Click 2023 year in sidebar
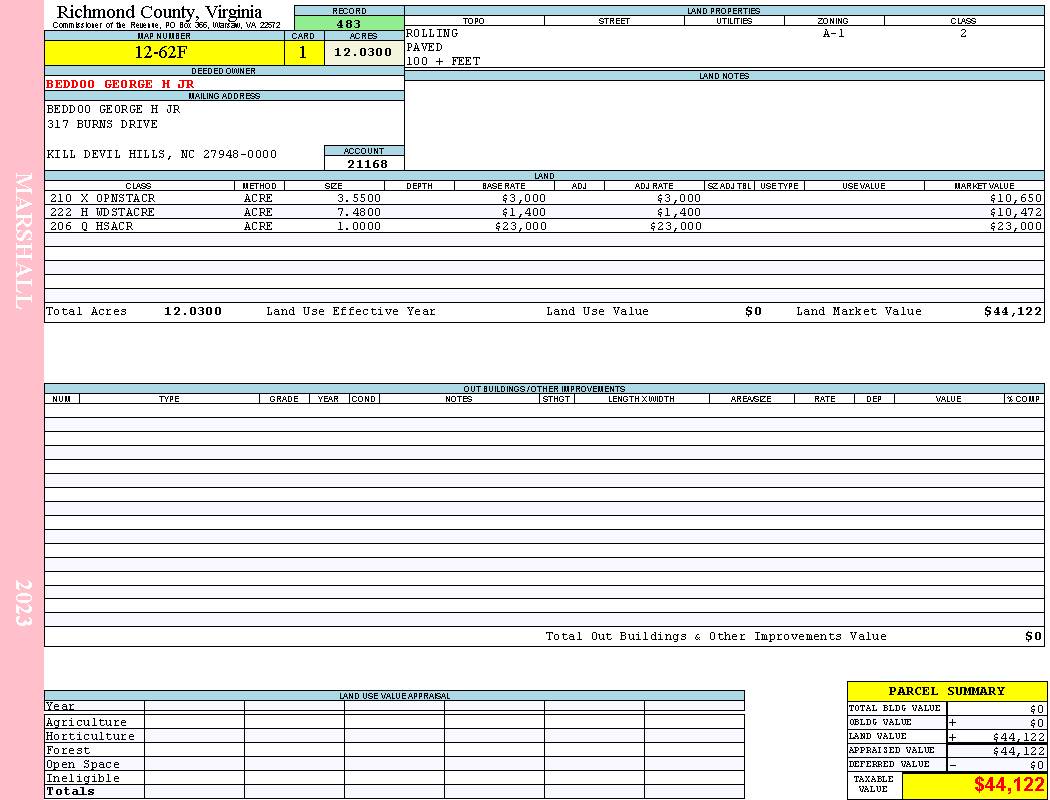 pyautogui.click(x=23, y=603)
